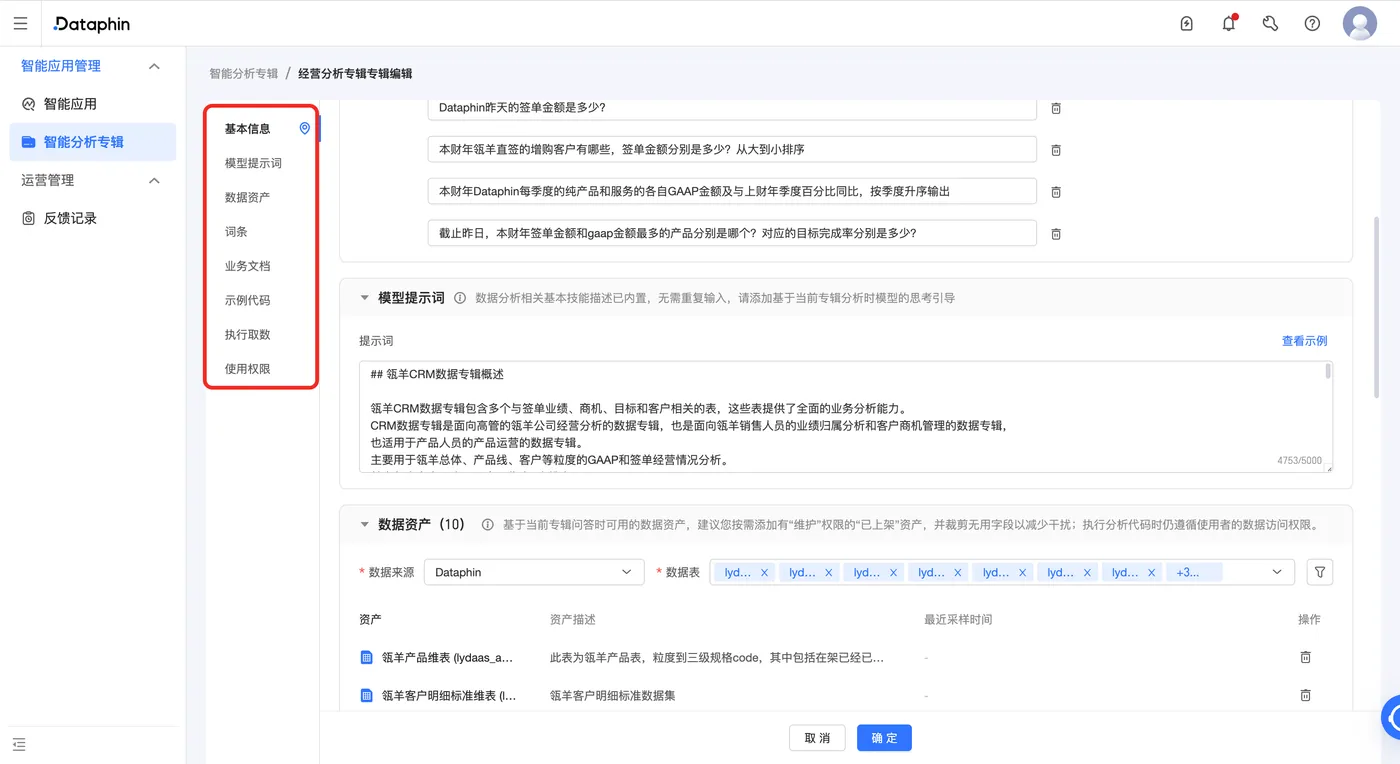
Task: Click the 4753/5000 character counter
Action: tap(1299, 461)
